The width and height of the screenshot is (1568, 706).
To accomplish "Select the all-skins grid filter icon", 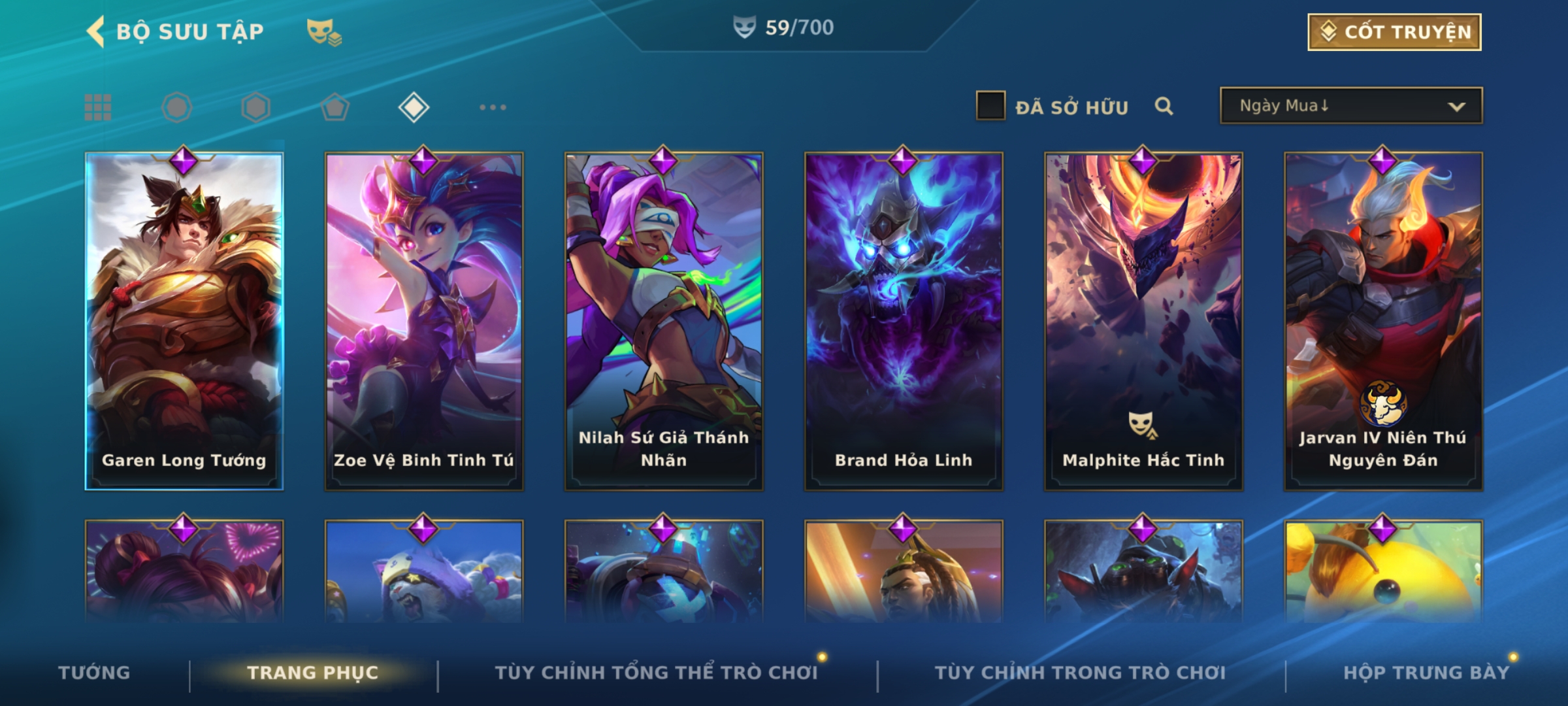I will (98, 107).
